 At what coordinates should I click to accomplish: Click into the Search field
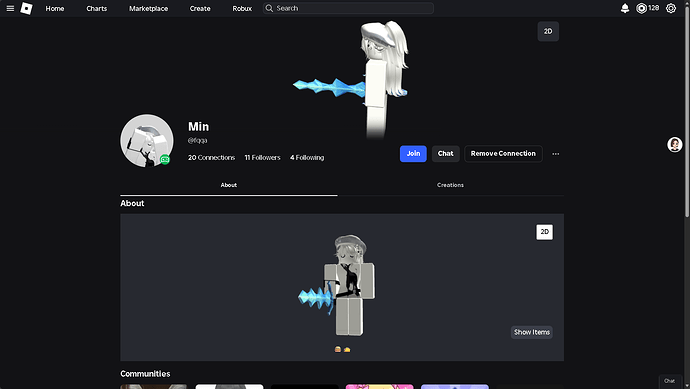pyautogui.click(x=348, y=8)
